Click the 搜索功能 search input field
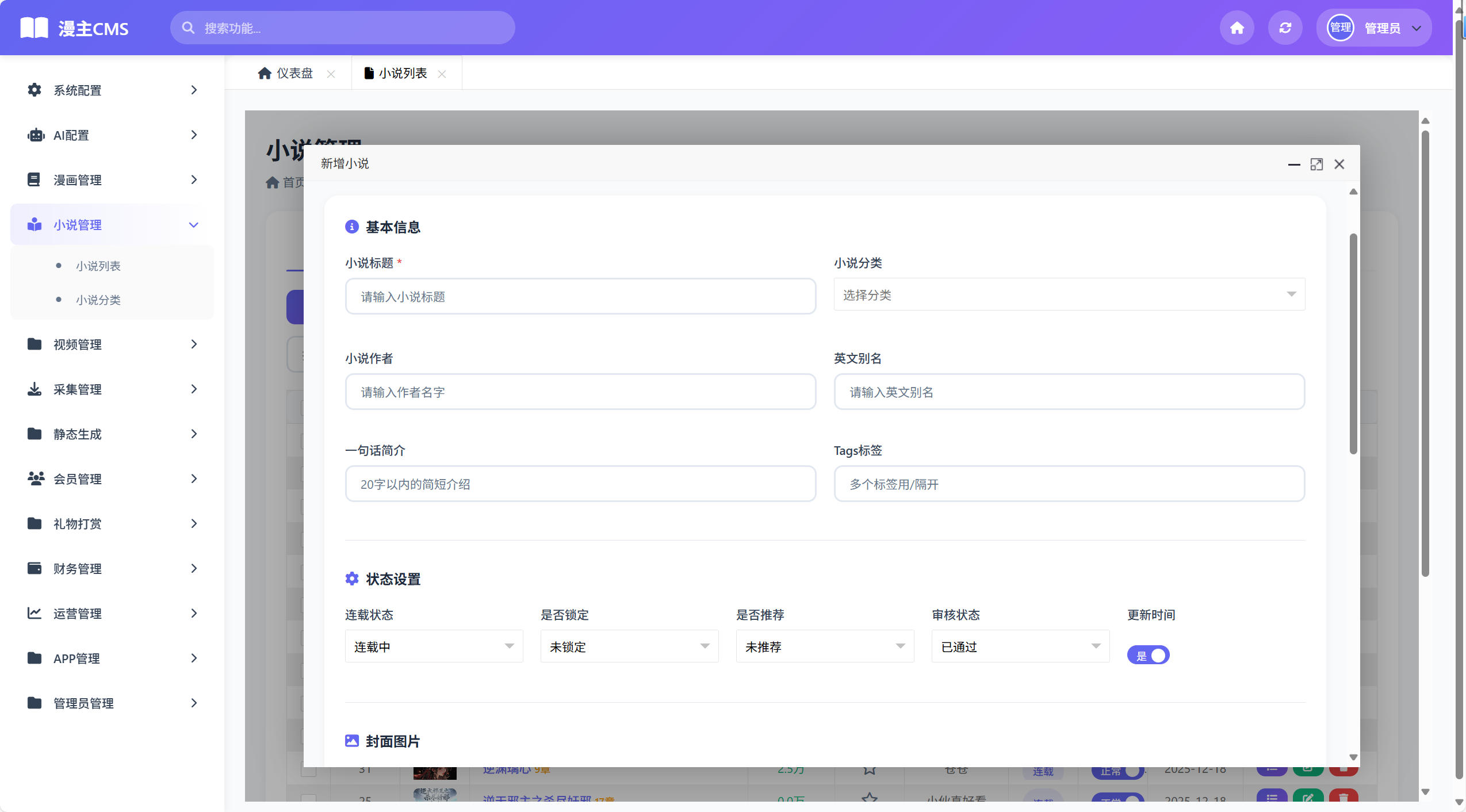 click(x=342, y=27)
